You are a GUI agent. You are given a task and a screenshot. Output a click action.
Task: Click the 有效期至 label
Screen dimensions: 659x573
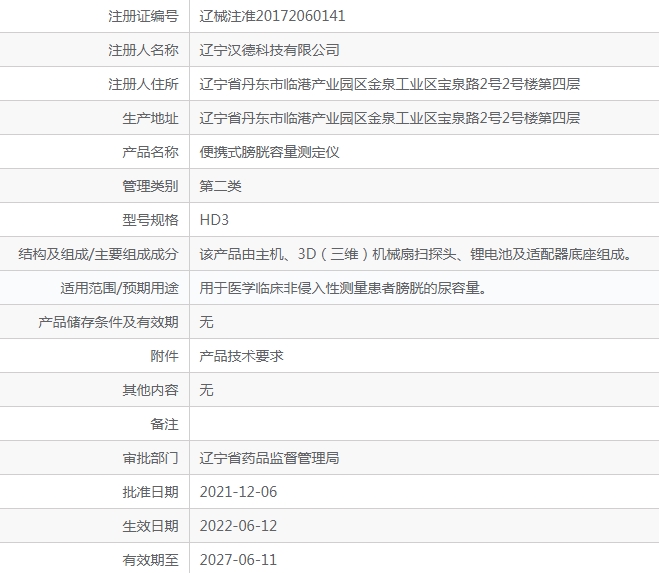click(x=150, y=560)
